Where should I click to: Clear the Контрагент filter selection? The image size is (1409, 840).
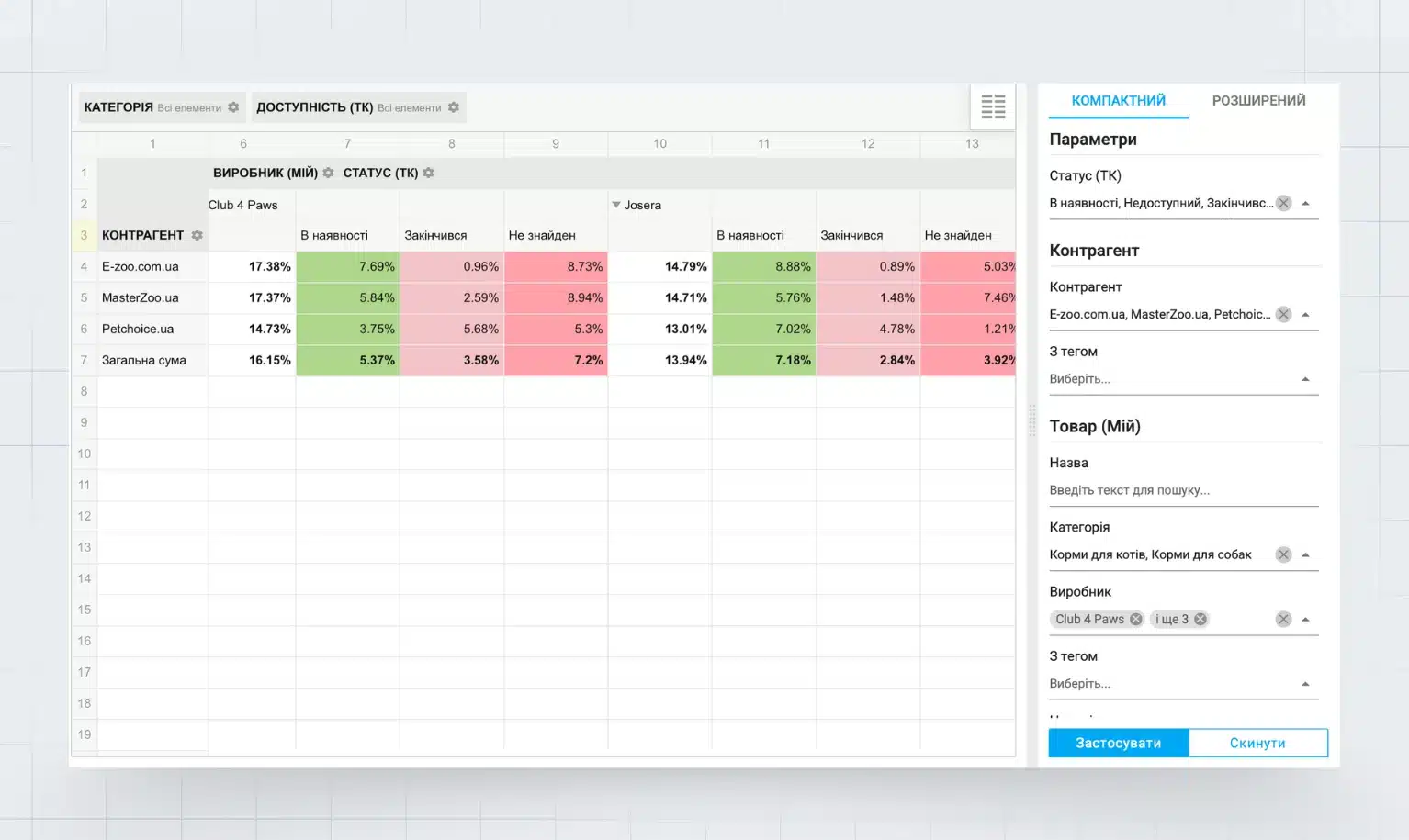(1283, 314)
